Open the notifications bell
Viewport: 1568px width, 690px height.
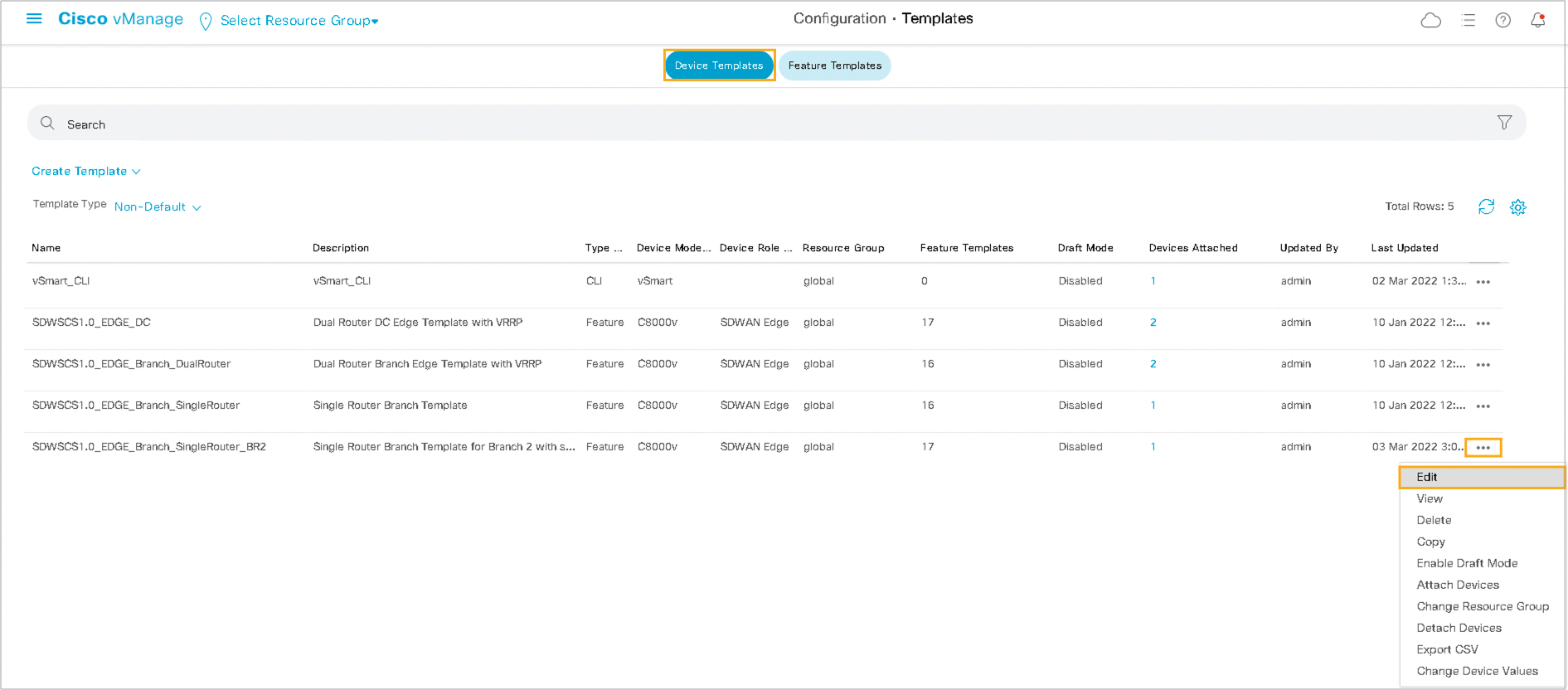coord(1537,20)
